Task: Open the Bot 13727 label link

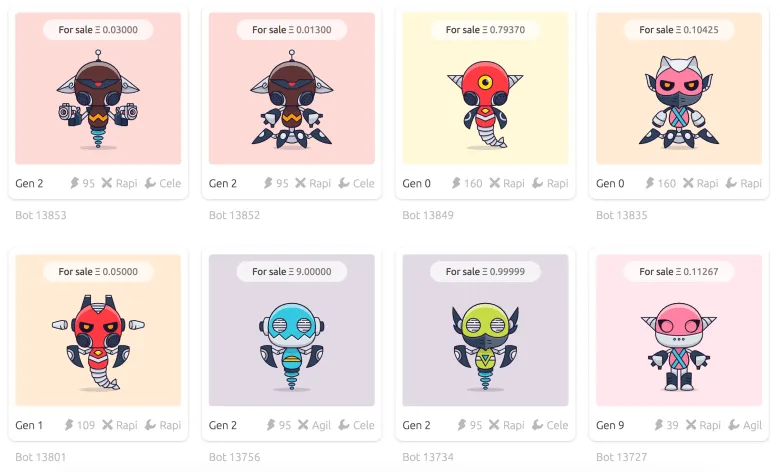Action: pos(621,457)
